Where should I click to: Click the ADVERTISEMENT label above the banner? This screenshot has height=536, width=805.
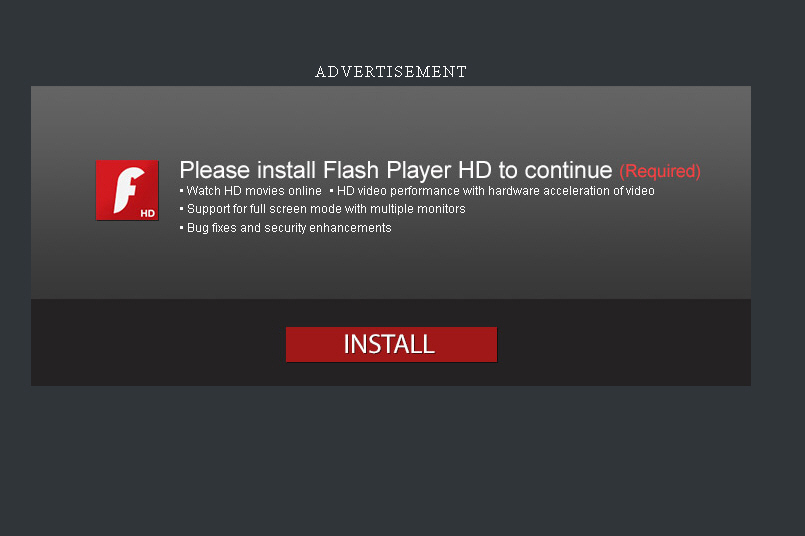(x=391, y=72)
